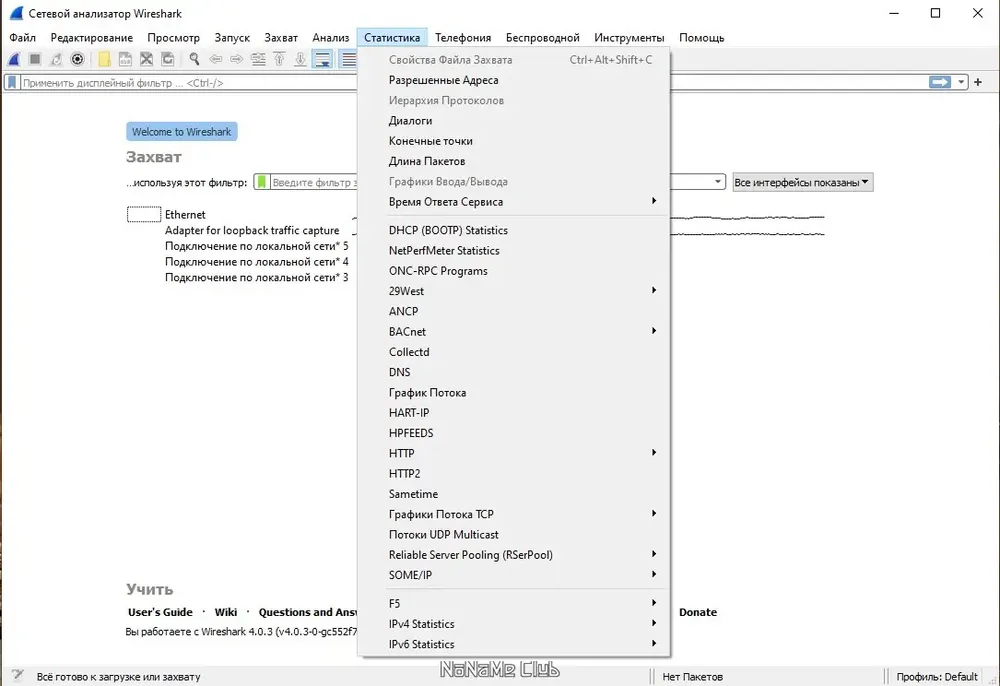Open the Телефония menu
Viewport: 1000px width, 686px height.
tap(463, 38)
